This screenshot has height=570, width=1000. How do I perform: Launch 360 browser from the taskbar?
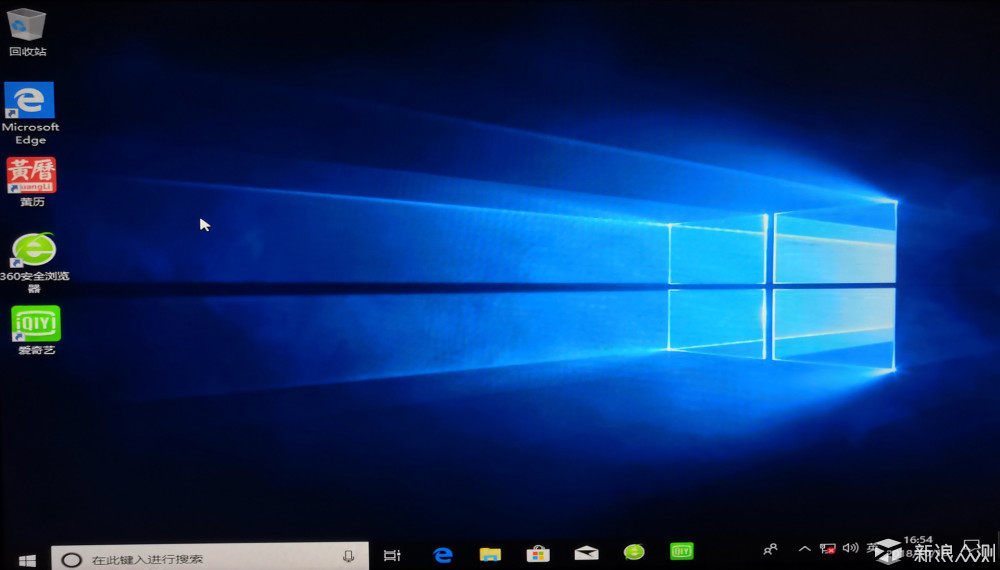coord(634,552)
